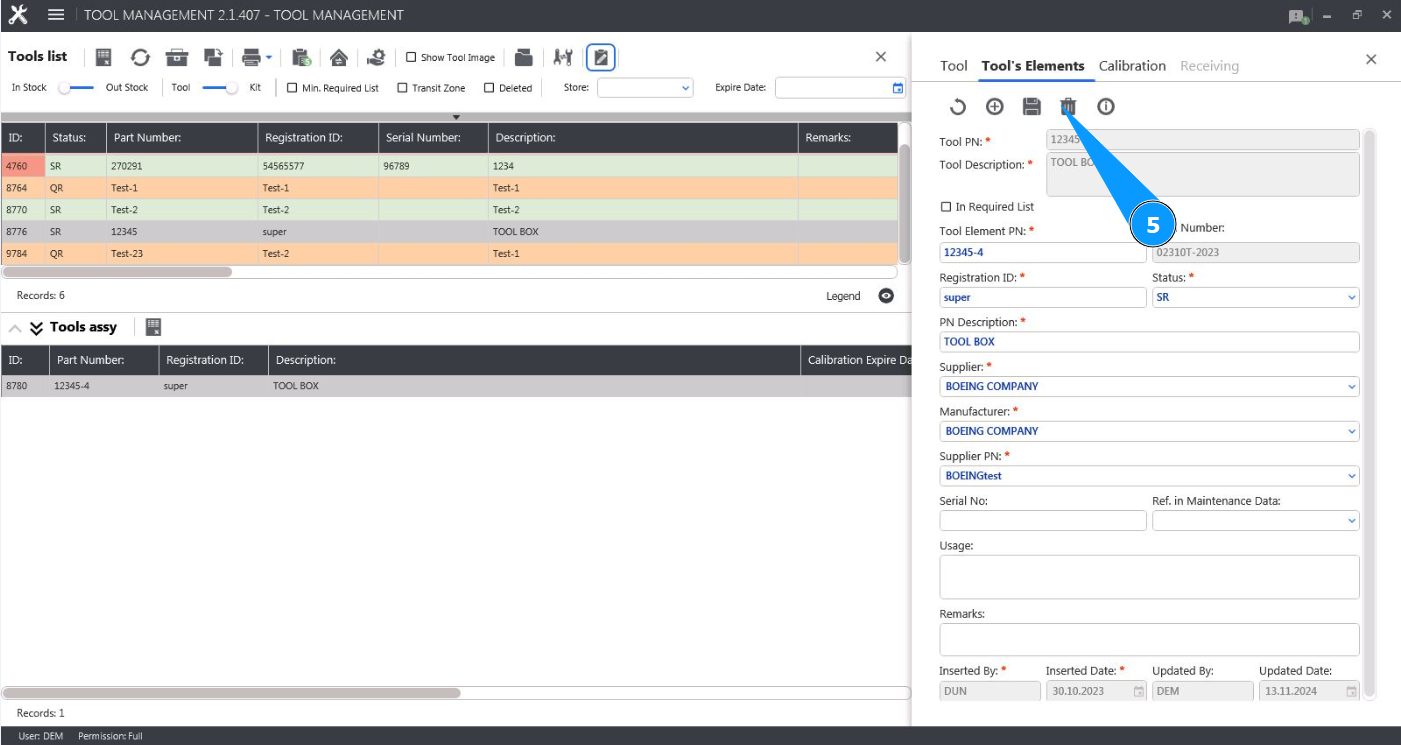Toggle the Legend eye icon
This screenshot has width=1401, height=745.
click(x=886, y=296)
